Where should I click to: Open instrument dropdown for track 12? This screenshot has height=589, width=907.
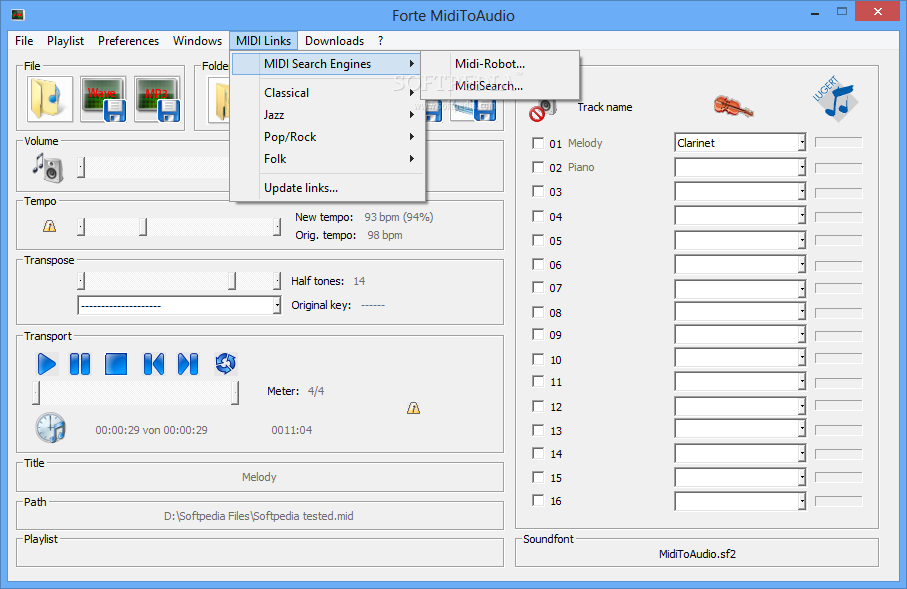coord(802,407)
